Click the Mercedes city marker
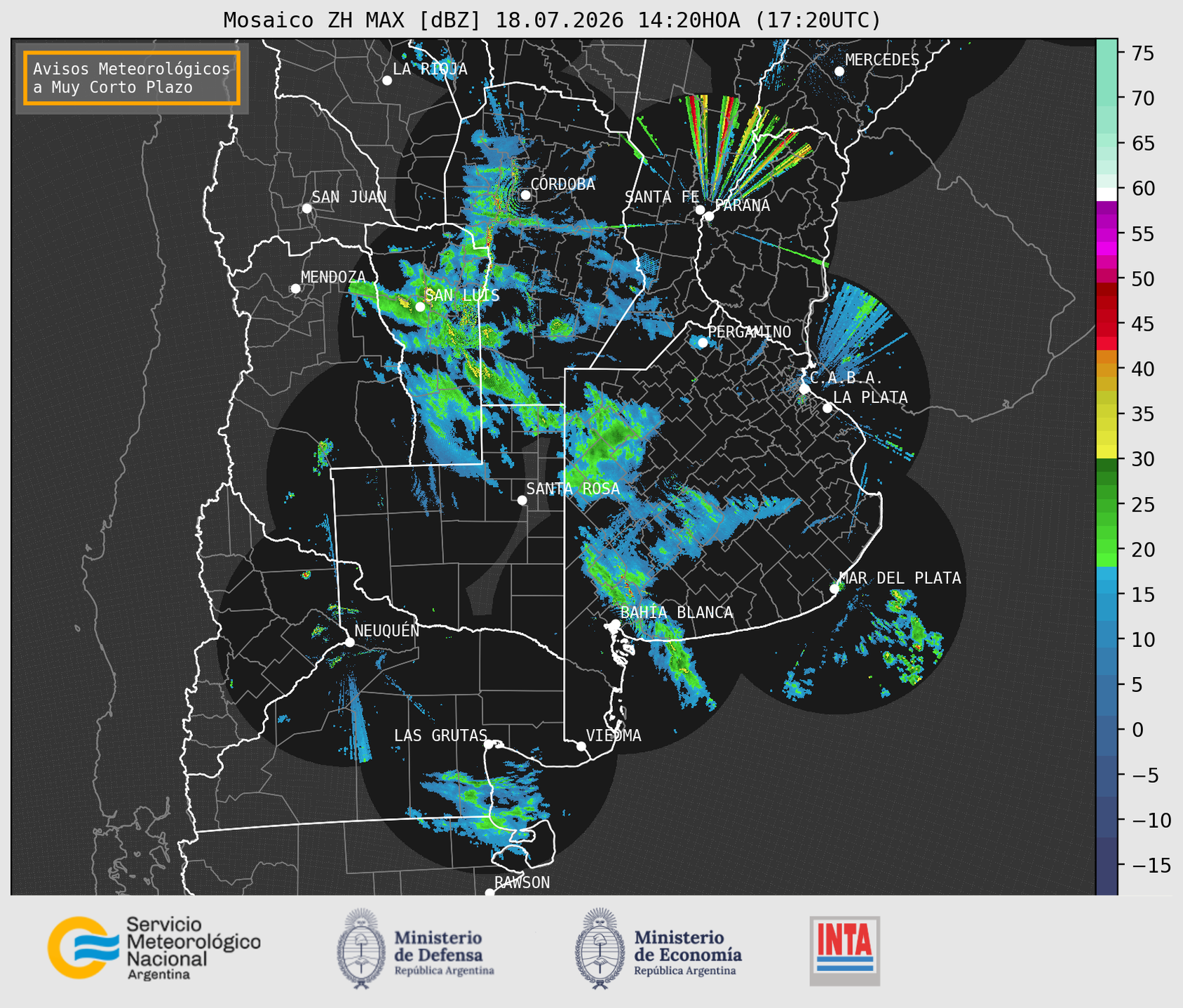The width and height of the screenshot is (1183, 1008). click(839, 71)
